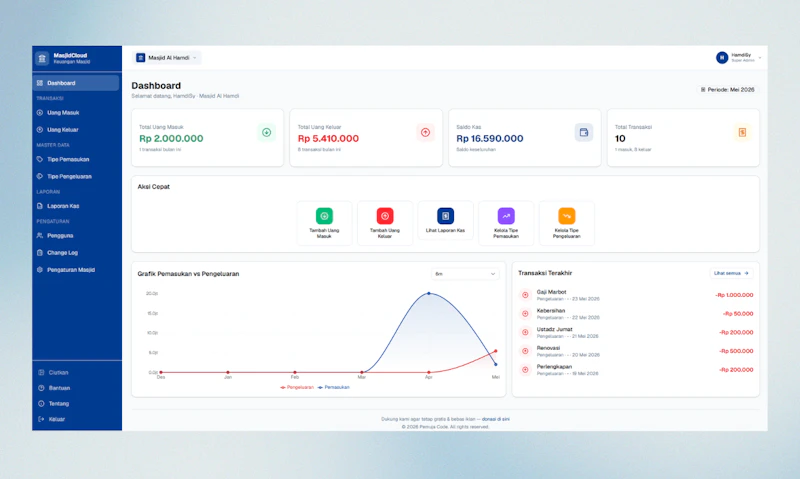Click Tambah Uang Keluar red icon
The width and height of the screenshot is (800, 479).
(385, 216)
